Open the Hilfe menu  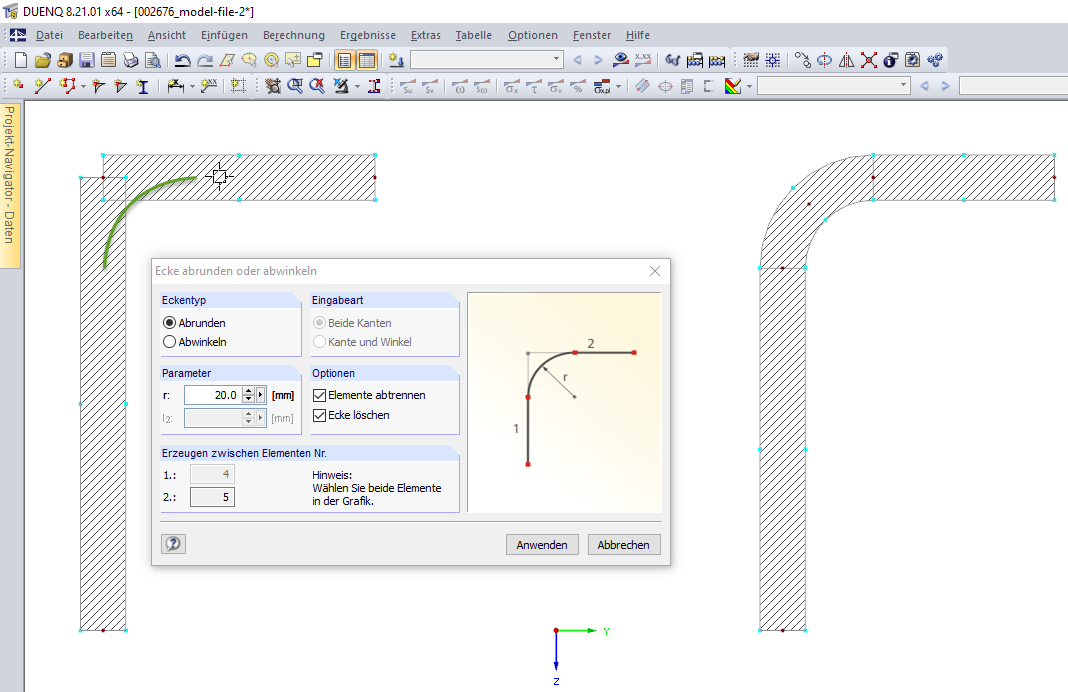click(x=638, y=35)
